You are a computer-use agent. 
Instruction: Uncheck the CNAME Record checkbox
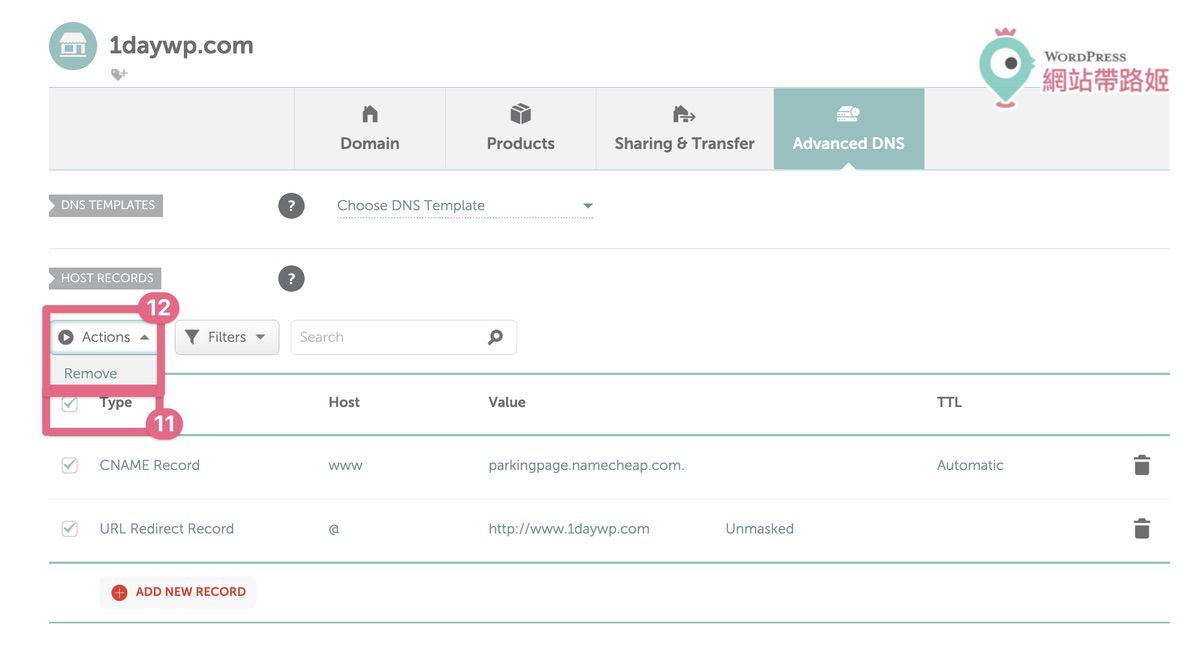click(x=70, y=465)
